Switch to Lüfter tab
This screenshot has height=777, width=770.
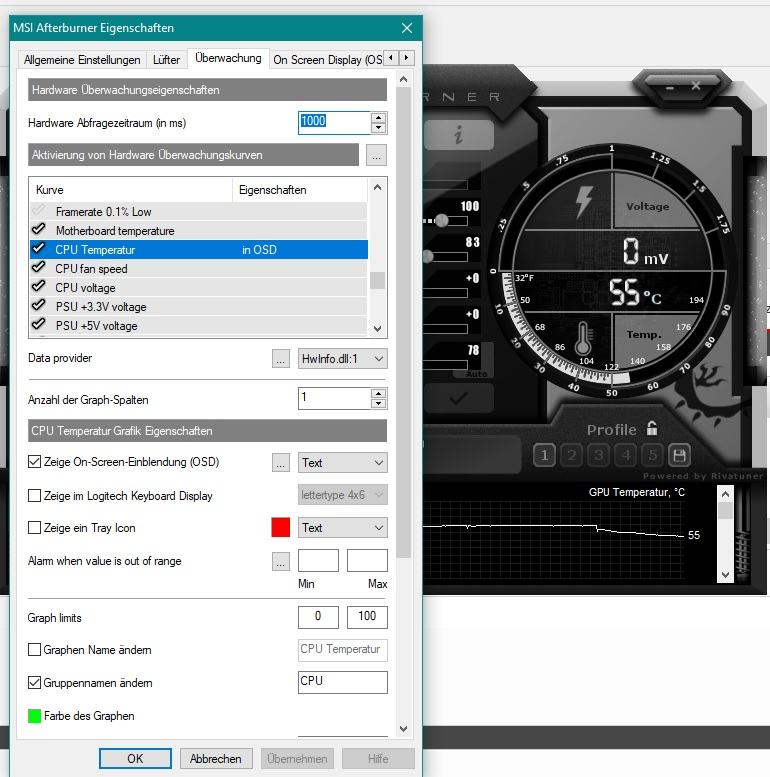pyautogui.click(x=166, y=60)
